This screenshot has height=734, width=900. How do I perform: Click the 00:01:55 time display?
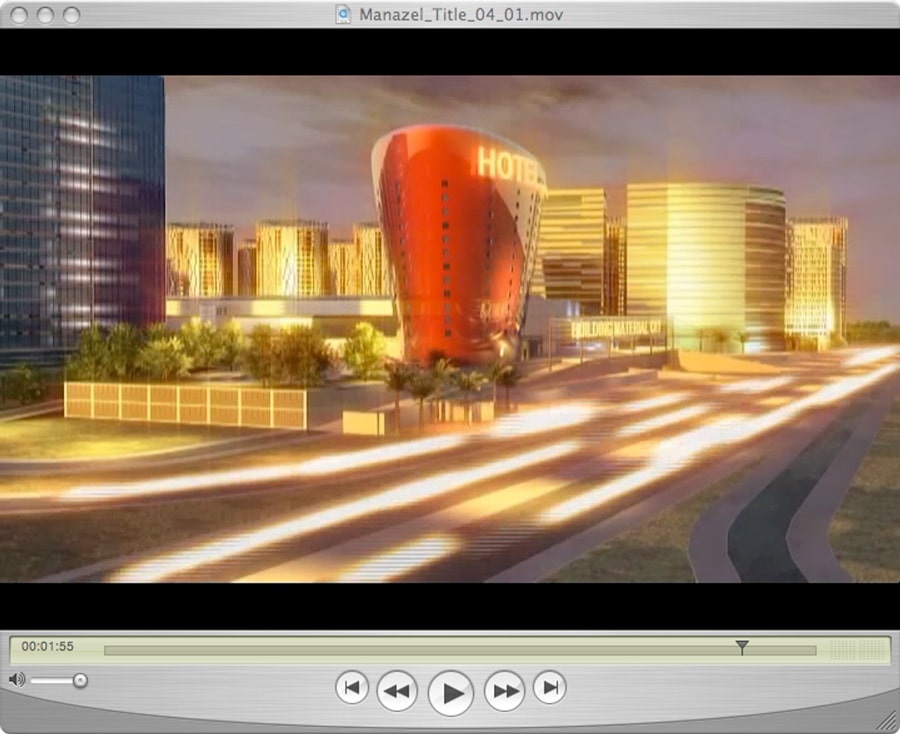[x=48, y=646]
